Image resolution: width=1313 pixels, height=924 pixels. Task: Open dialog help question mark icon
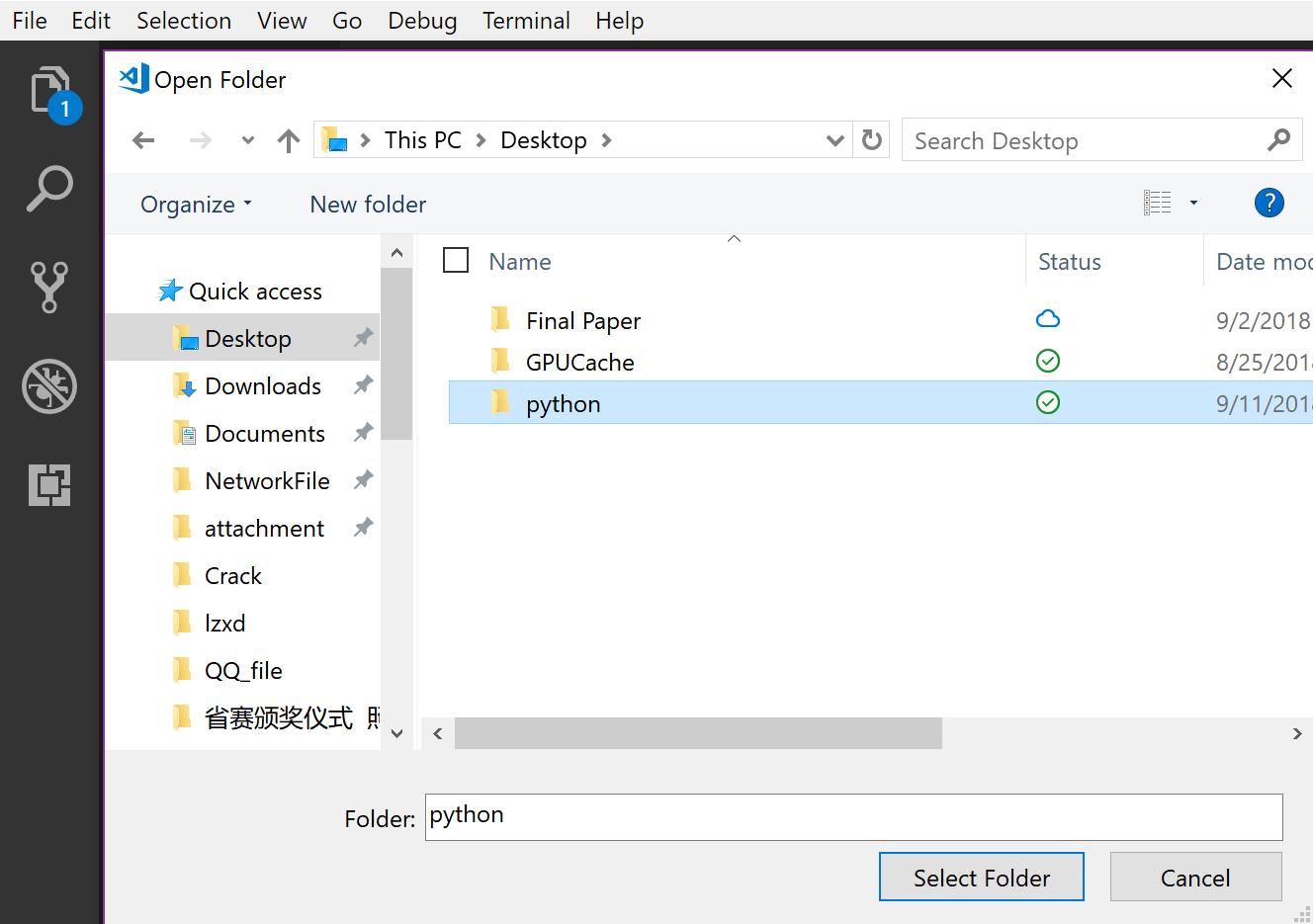tap(1269, 203)
